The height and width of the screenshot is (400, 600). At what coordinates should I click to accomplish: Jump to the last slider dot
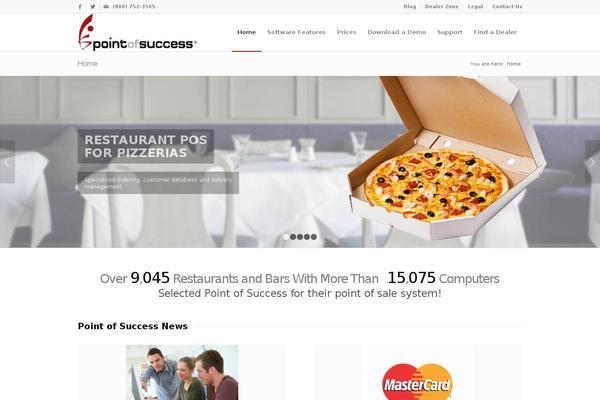coord(314,237)
